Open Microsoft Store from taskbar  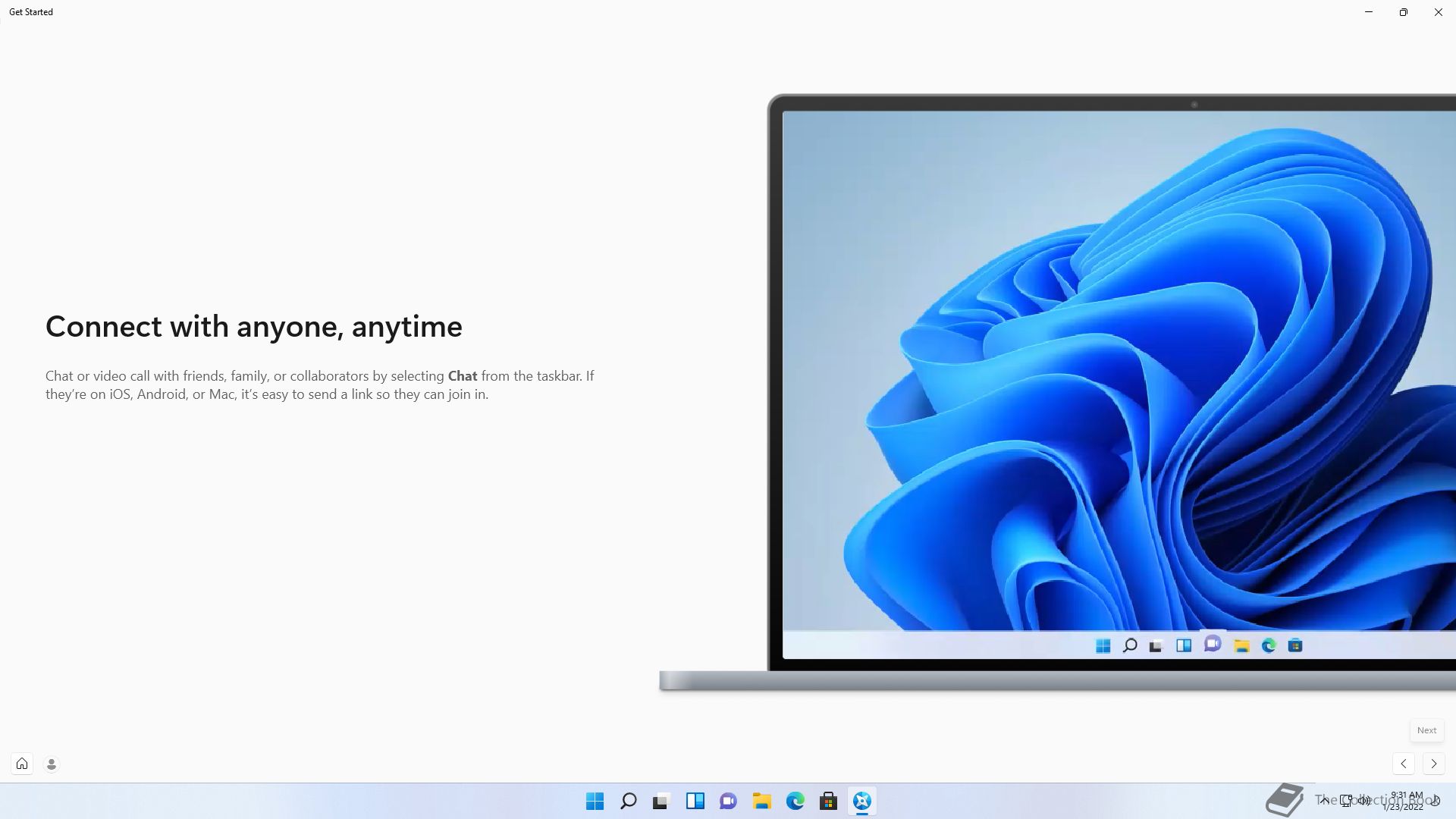829,801
